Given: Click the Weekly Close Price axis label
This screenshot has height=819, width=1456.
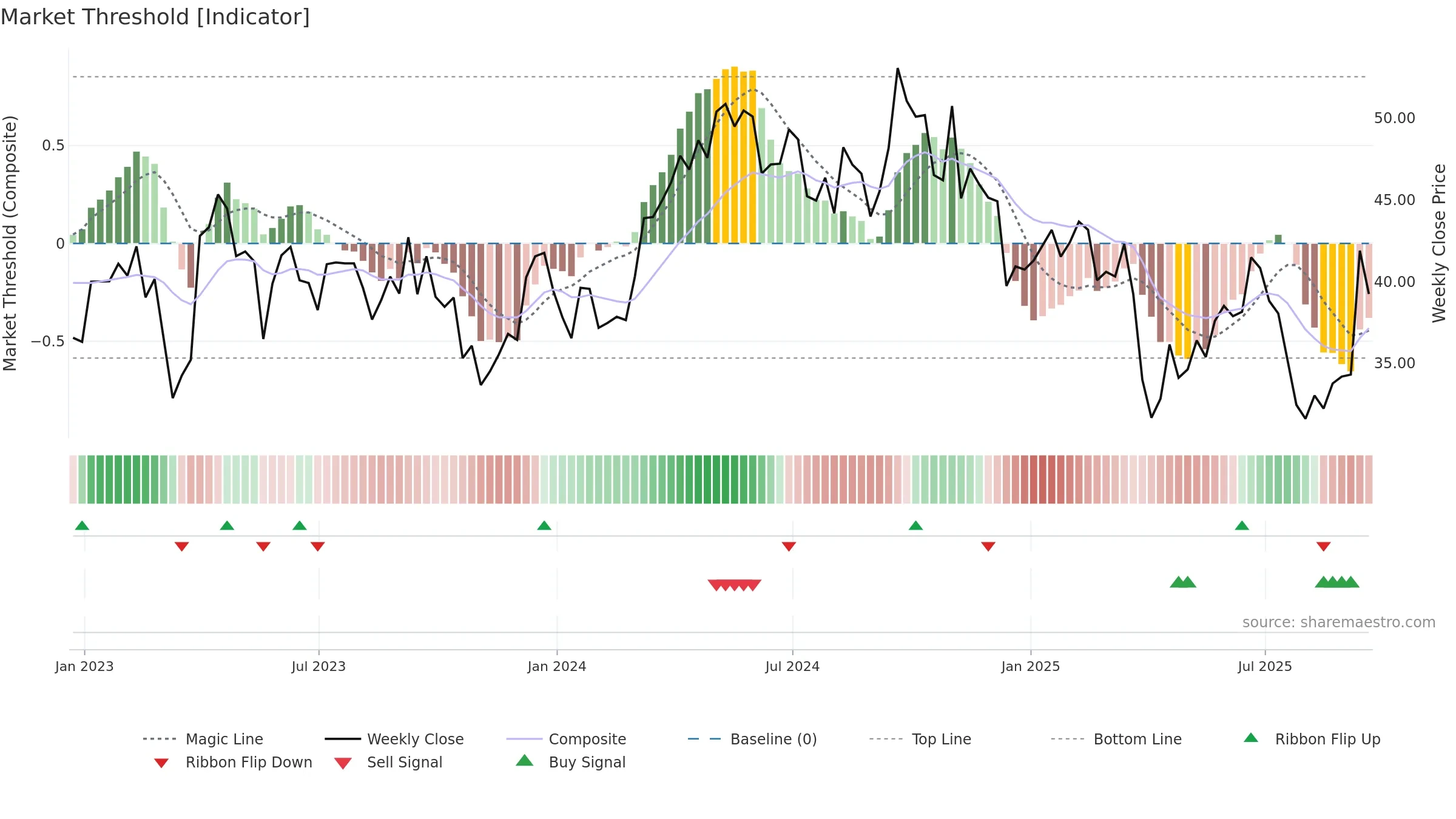Looking at the screenshot, I should [1439, 243].
